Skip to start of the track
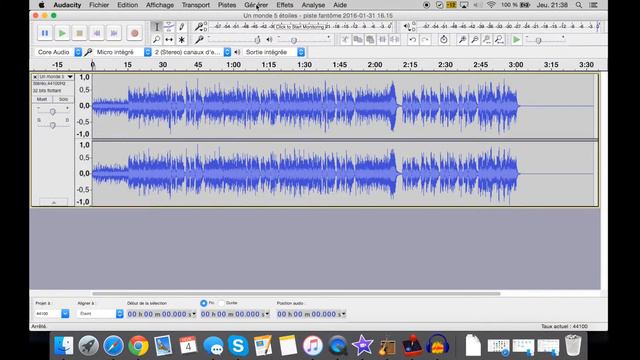The height and width of the screenshot is (360, 640). click(x=97, y=33)
